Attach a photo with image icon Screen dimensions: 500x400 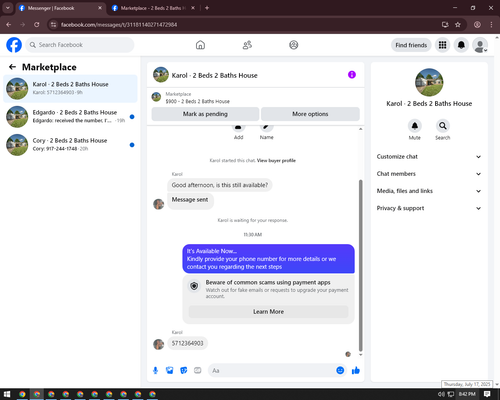coord(170,370)
